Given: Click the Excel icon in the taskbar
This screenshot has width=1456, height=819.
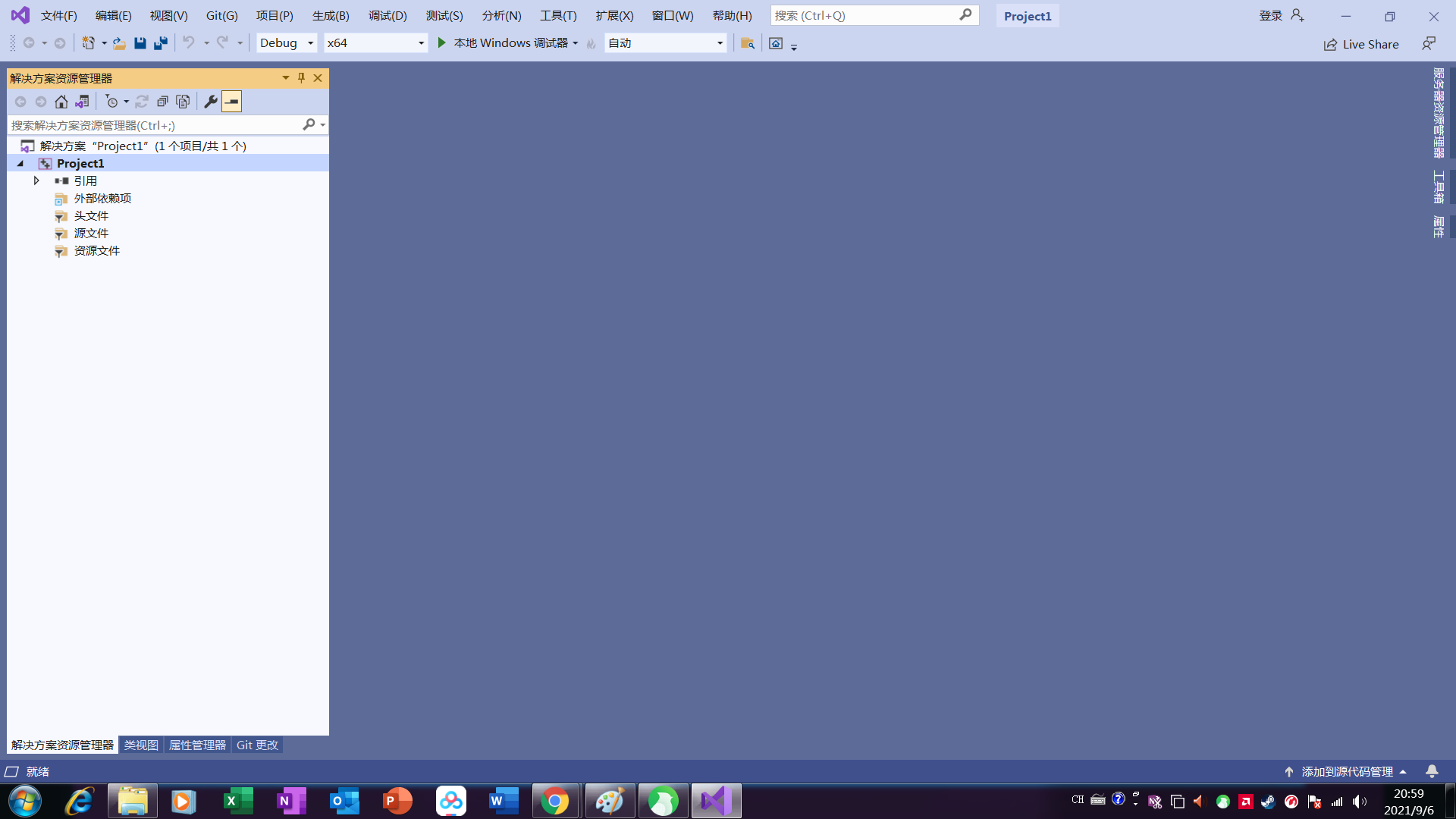Looking at the screenshot, I should coord(238,801).
